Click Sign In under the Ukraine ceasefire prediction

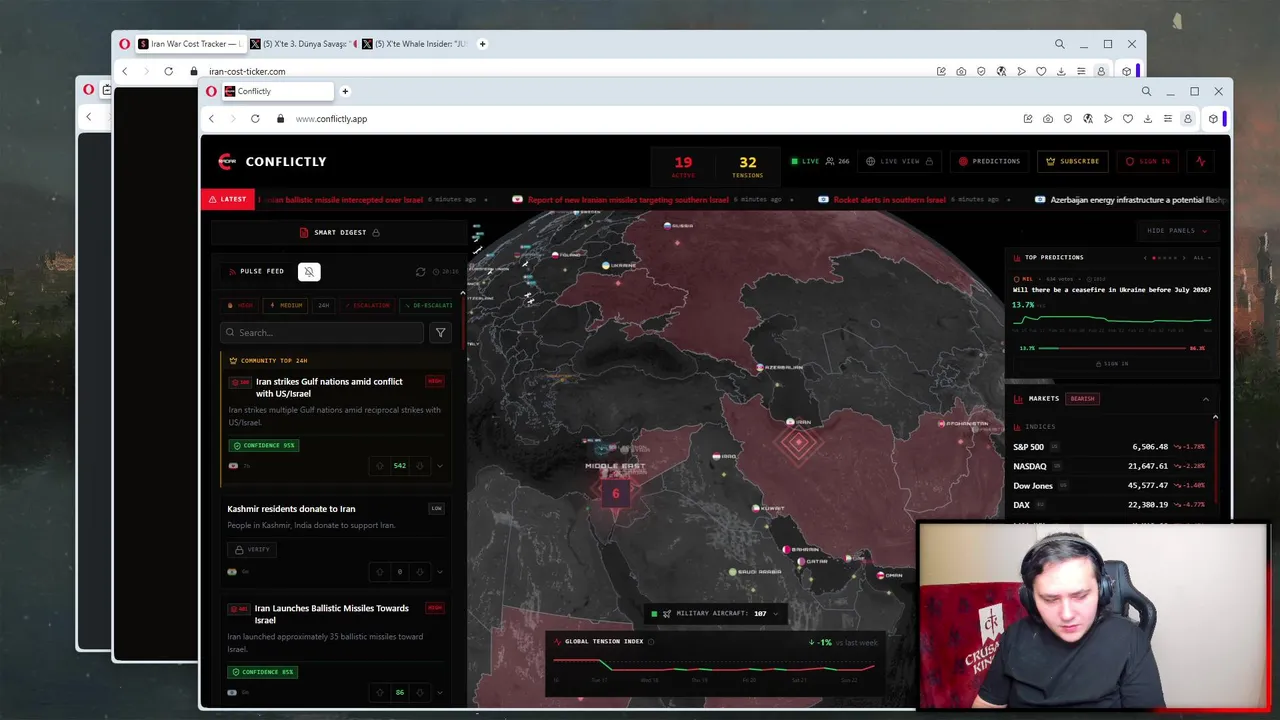1112,364
